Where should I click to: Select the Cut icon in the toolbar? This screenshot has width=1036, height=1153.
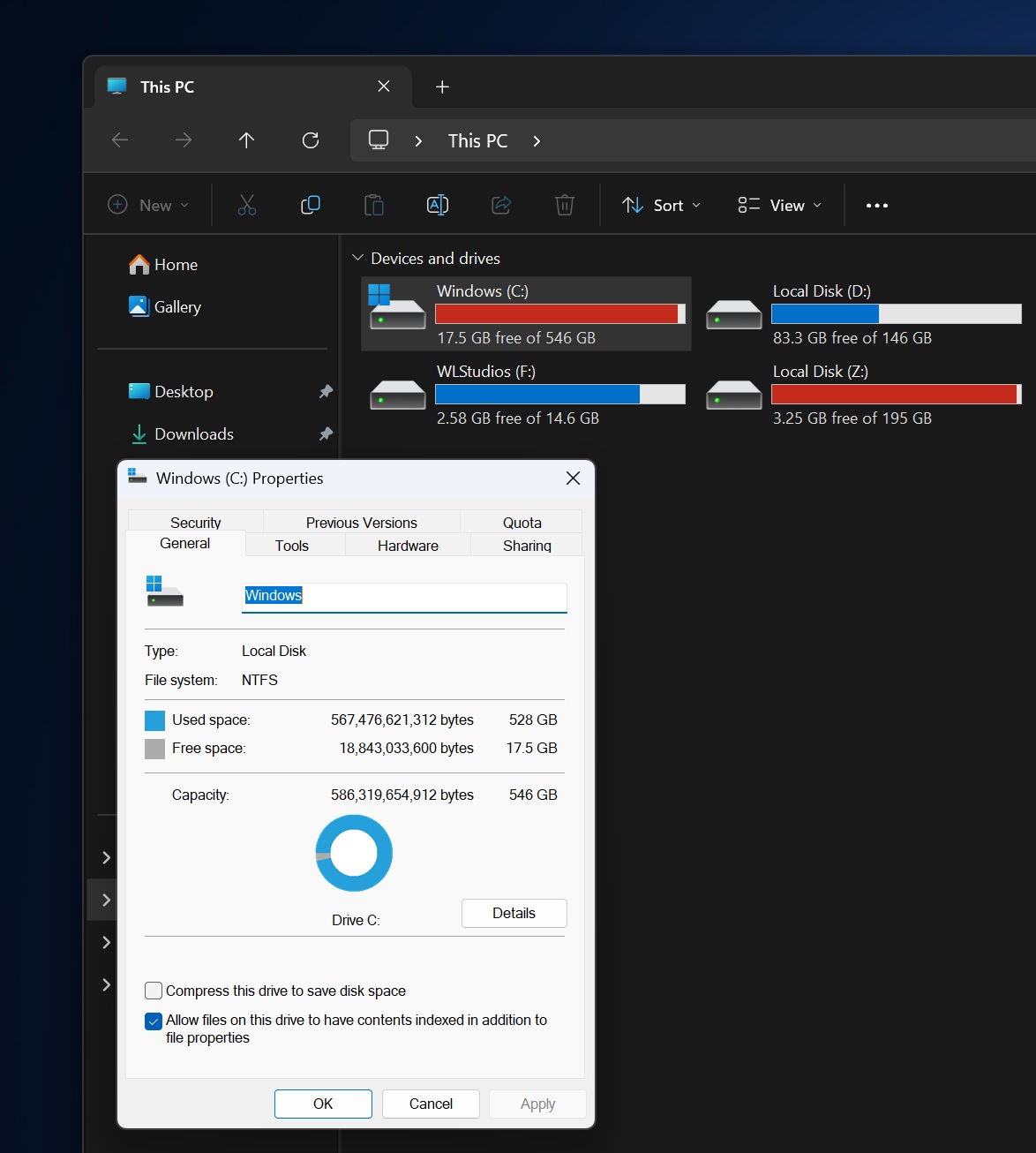tap(246, 204)
